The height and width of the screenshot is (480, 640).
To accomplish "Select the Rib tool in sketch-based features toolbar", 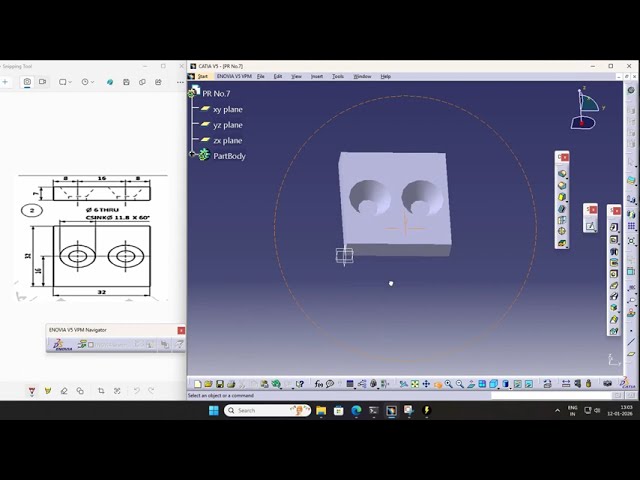I will click(x=614, y=286).
